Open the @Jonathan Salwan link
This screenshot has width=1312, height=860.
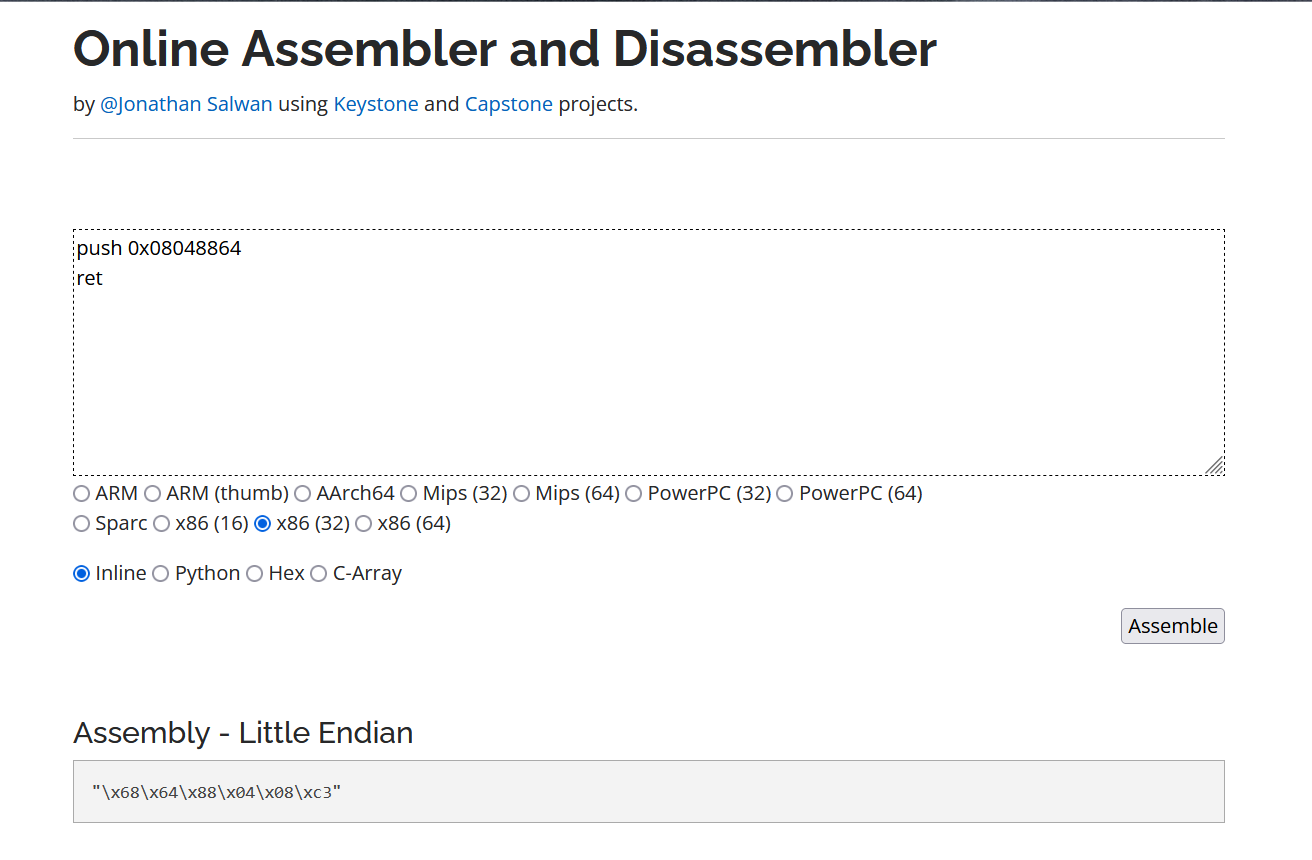pos(186,104)
